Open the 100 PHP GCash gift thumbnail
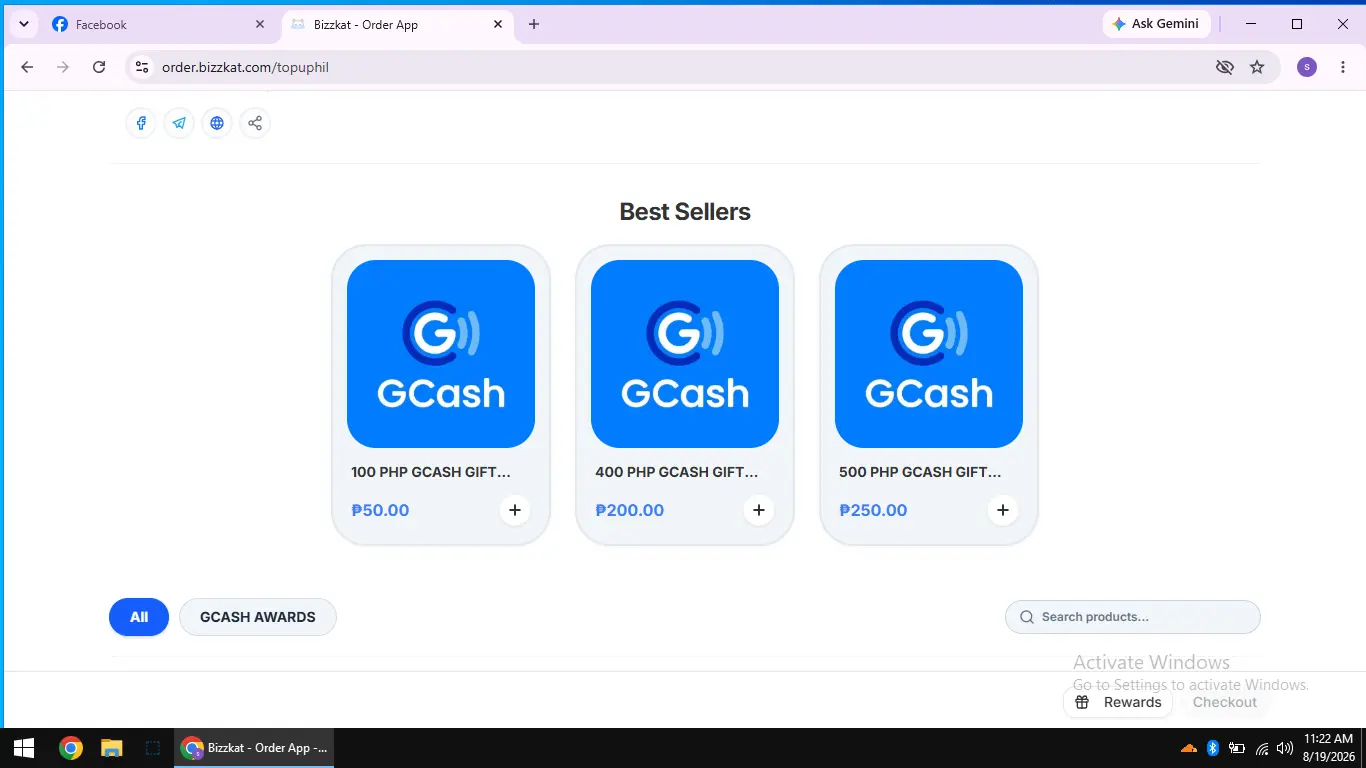The image size is (1366, 768). [x=441, y=354]
